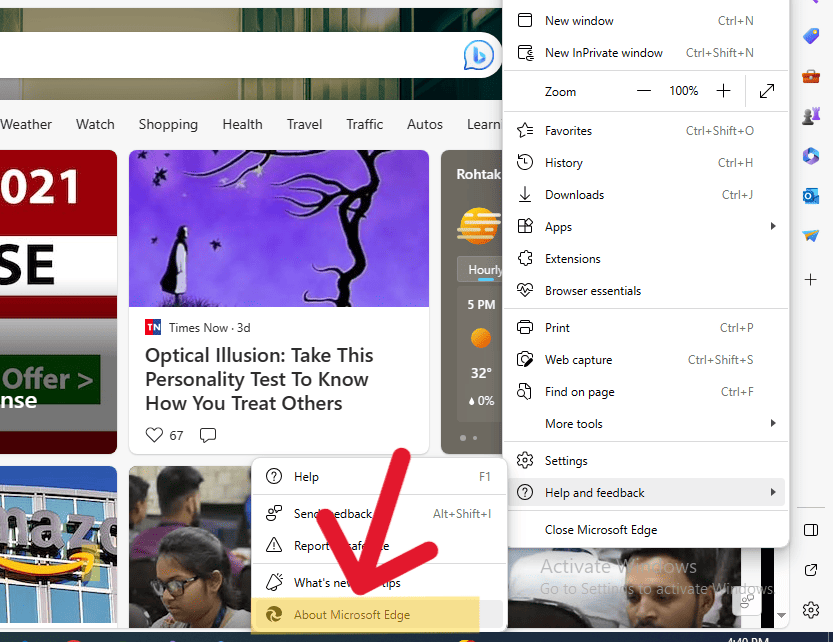Expand Help and feedback submenu arrow
The image size is (833, 642).
773,492
